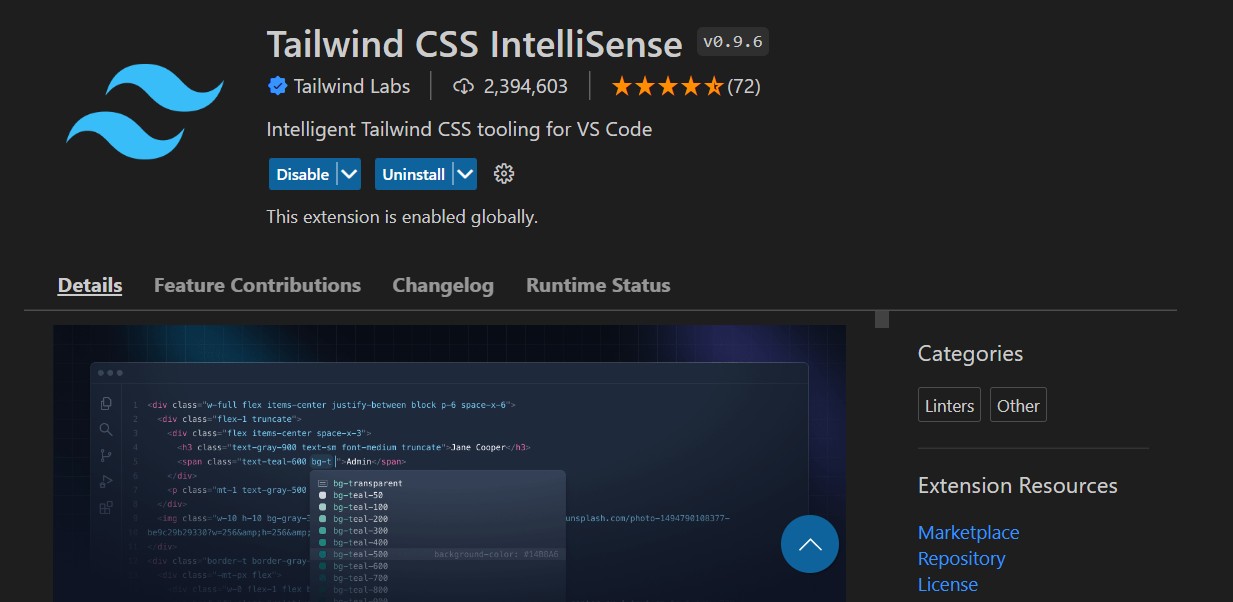1233x602 pixels.
Task: Filter extensions by the Linters category
Action: (948, 404)
